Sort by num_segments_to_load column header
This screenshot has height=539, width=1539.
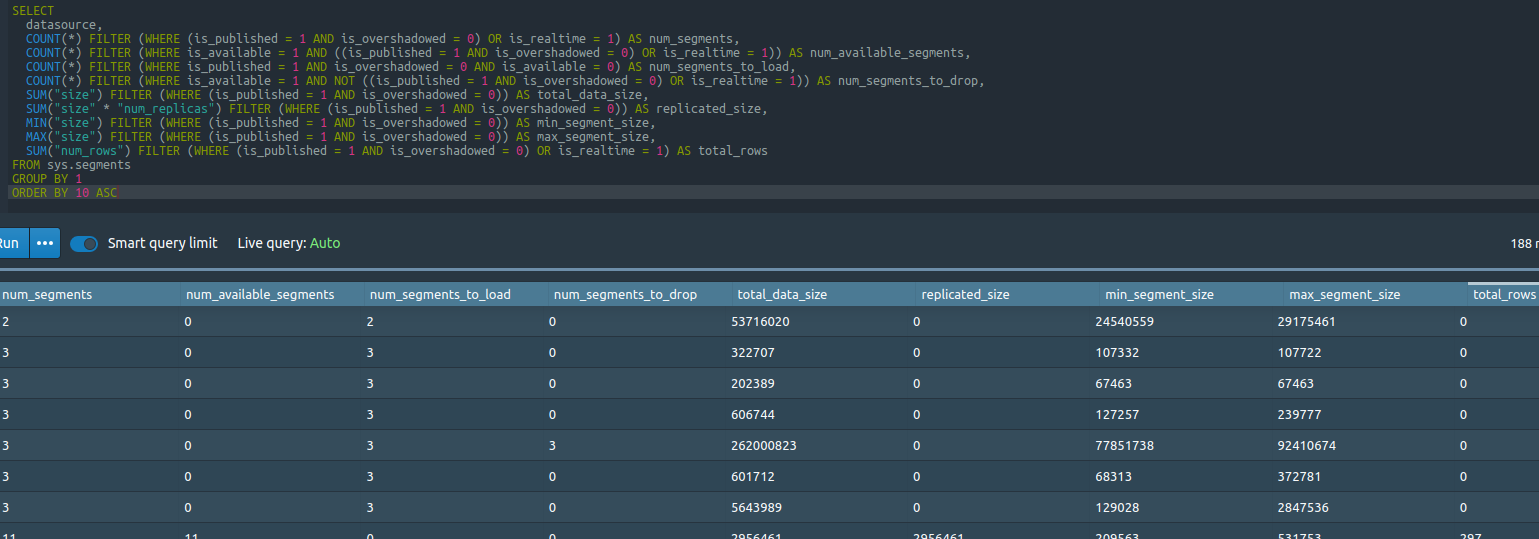click(457, 294)
